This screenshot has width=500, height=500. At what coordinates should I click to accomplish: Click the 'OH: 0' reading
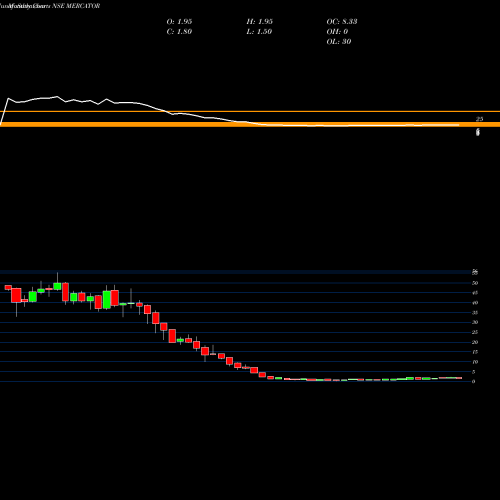(337, 31)
